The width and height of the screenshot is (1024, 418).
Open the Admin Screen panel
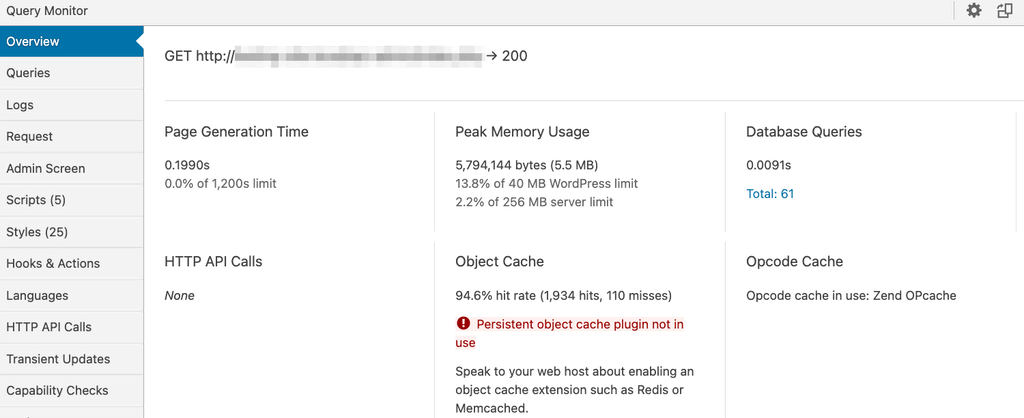tap(46, 169)
